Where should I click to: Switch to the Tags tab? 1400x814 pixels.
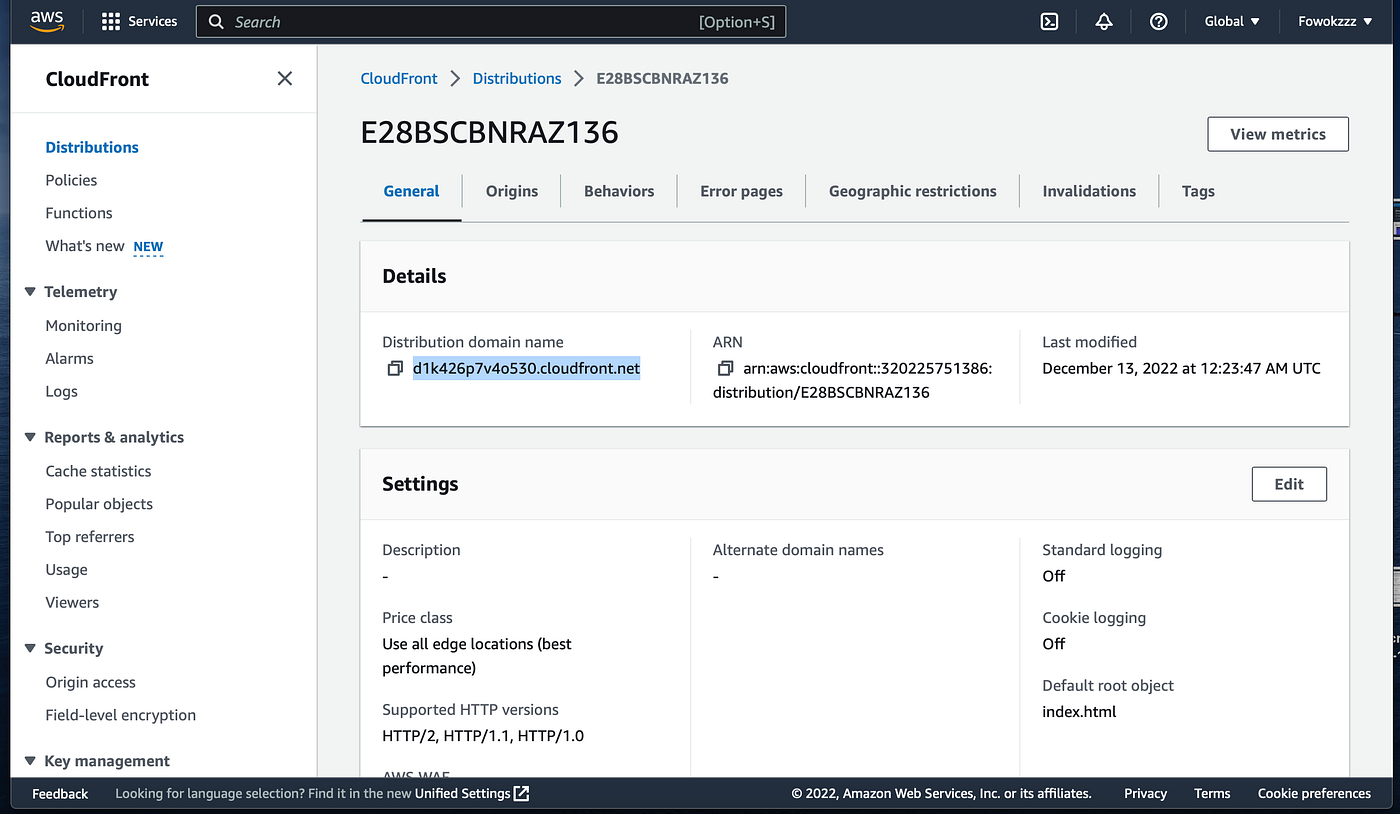point(1198,191)
